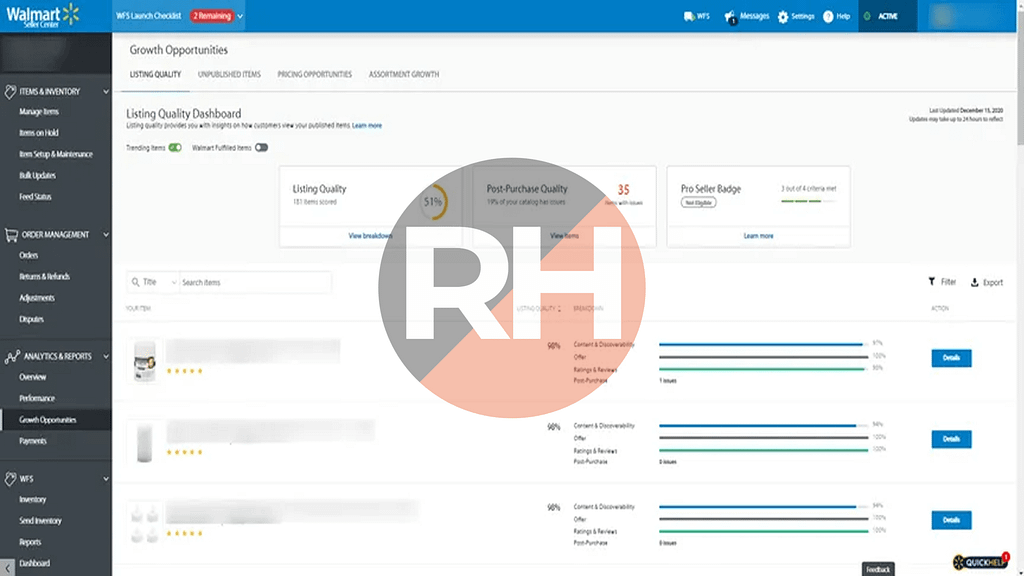
Task: Open Disputes in the sidebar
Action: click(x=31, y=319)
